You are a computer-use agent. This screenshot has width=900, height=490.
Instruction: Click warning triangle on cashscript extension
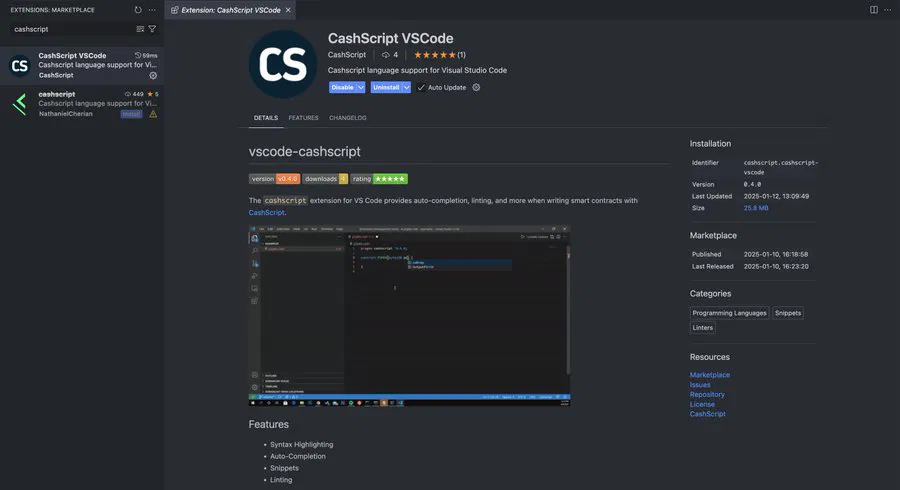pos(153,114)
